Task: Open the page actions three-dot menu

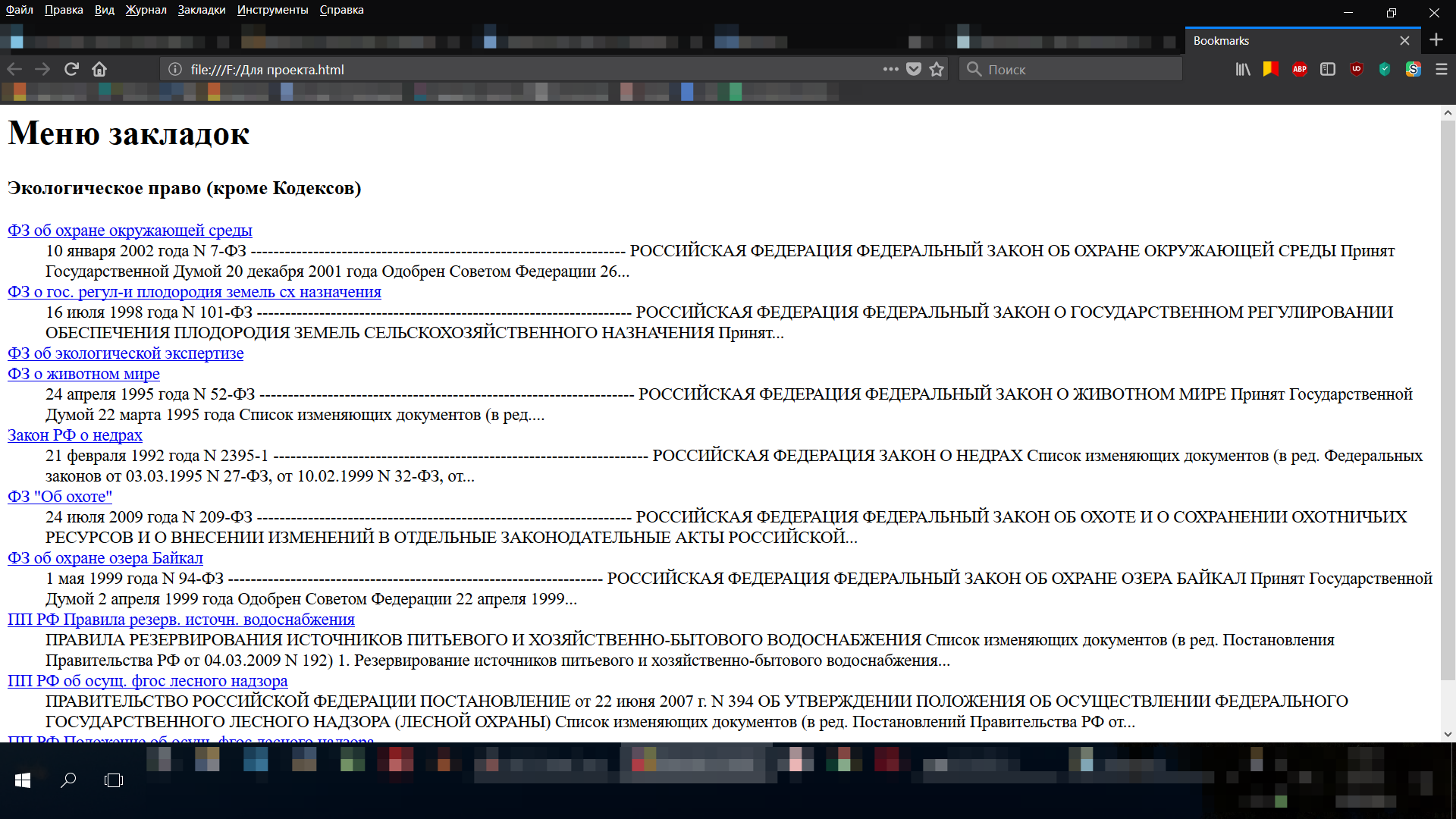Action: (891, 69)
